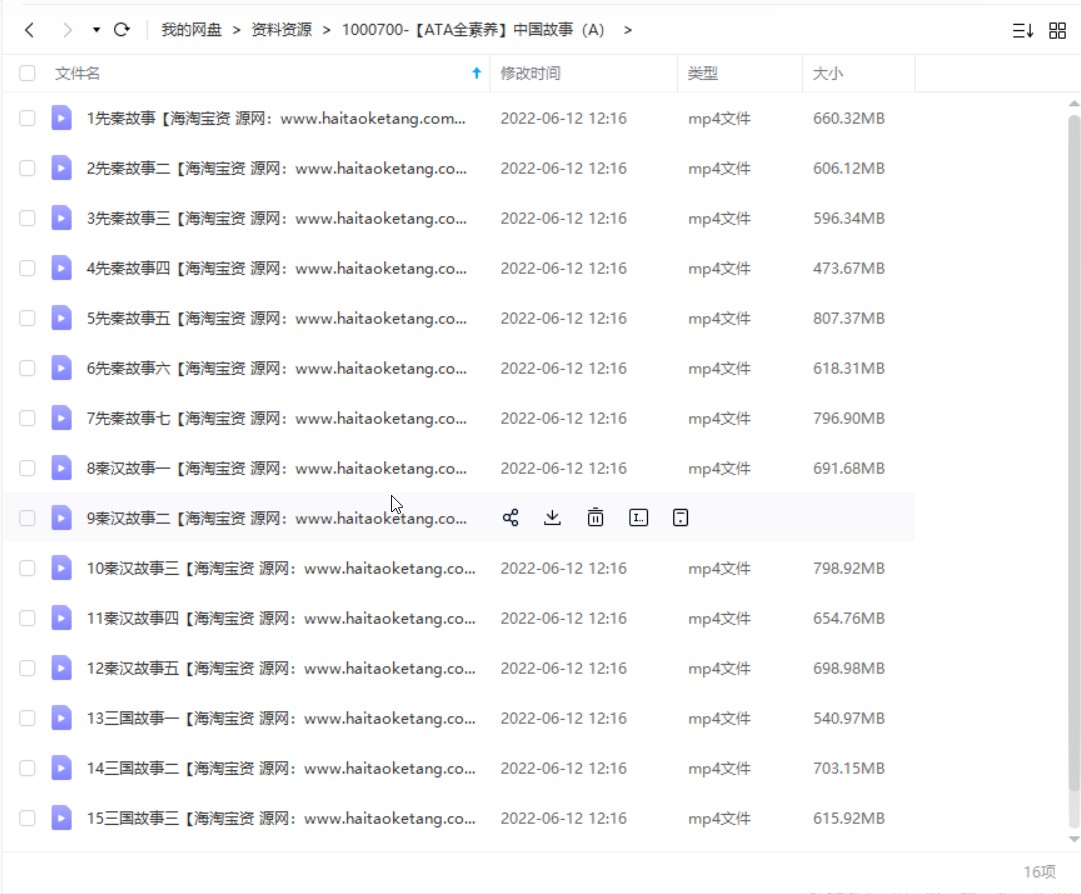This screenshot has height=894, width=1081.
Task: Open file 10秦汉故事三
Action: pos(281,568)
